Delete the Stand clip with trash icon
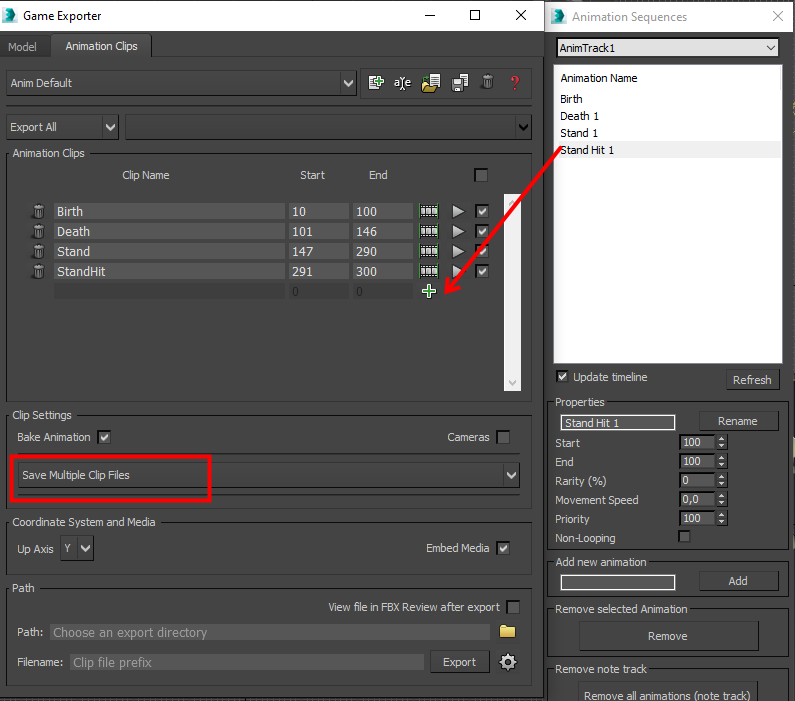The width and height of the screenshot is (795, 701). point(38,251)
